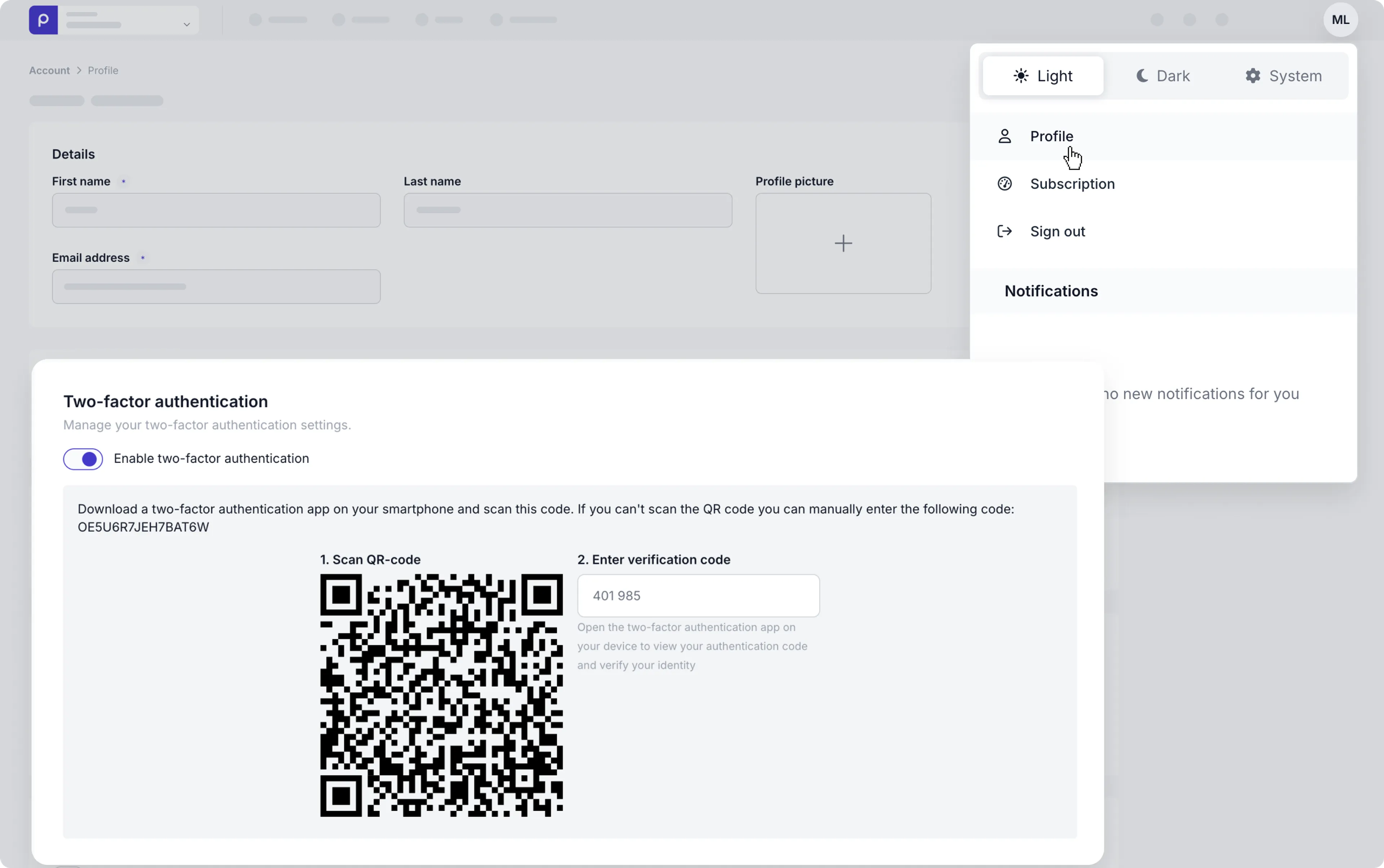
Task: Click the Account breadcrumb link
Action: (49, 70)
